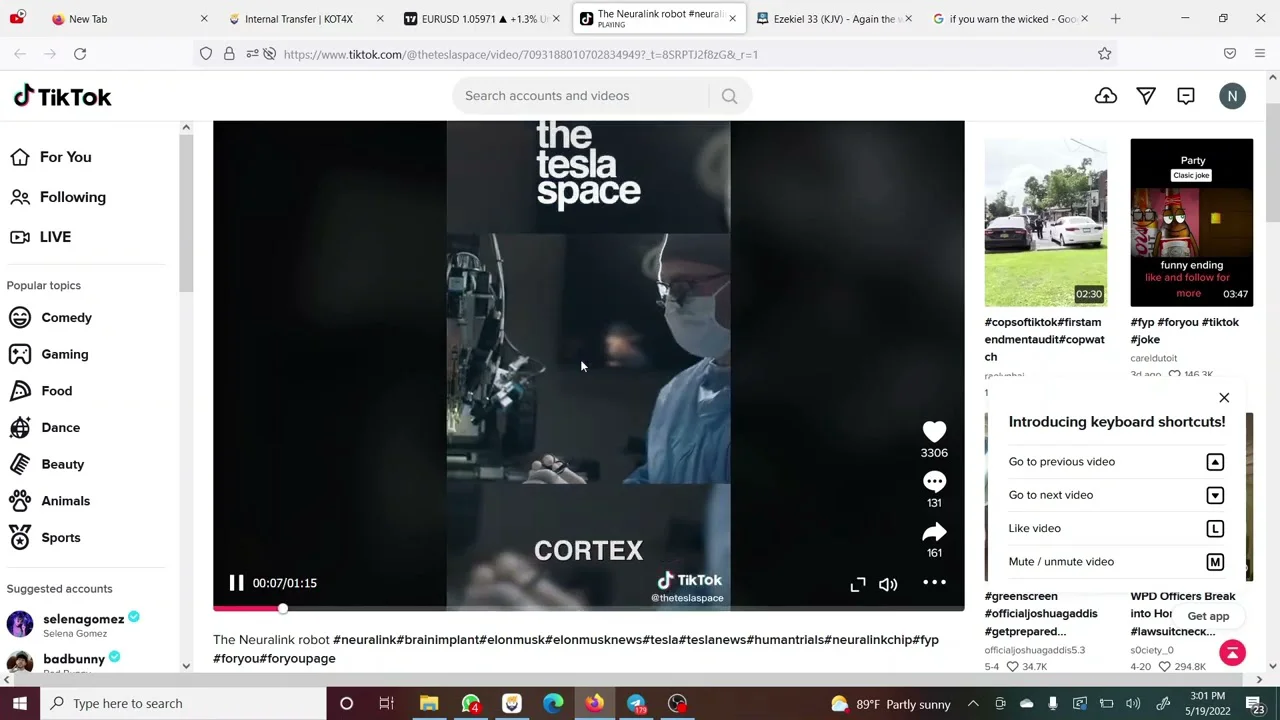Switch to the Internal Transfer KOT4X tab
The width and height of the screenshot is (1280, 720).
coord(305,19)
